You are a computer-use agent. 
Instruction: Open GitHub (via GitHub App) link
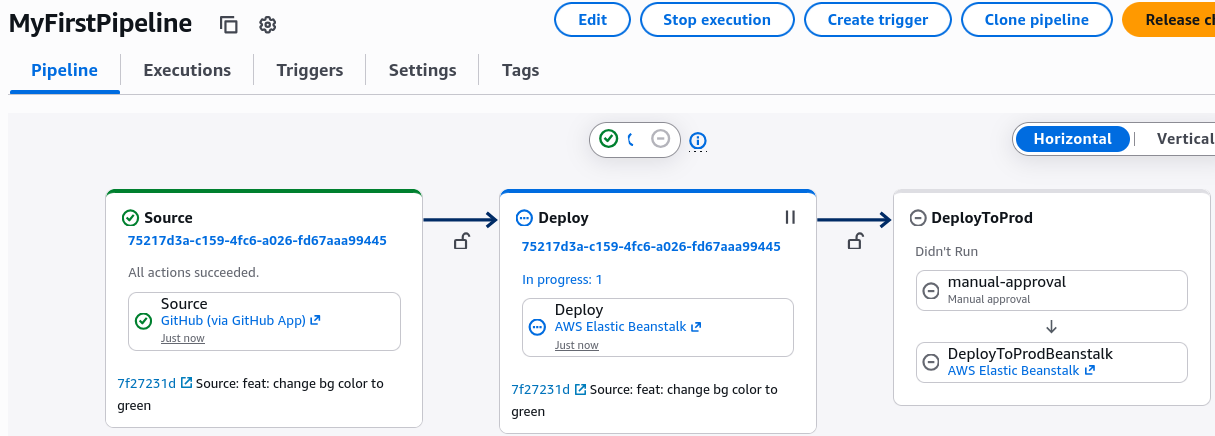coord(240,321)
